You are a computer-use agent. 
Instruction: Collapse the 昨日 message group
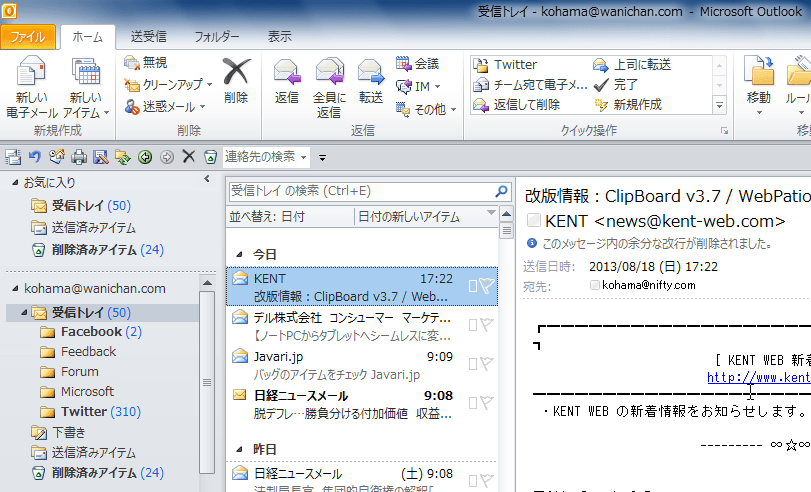(239, 450)
